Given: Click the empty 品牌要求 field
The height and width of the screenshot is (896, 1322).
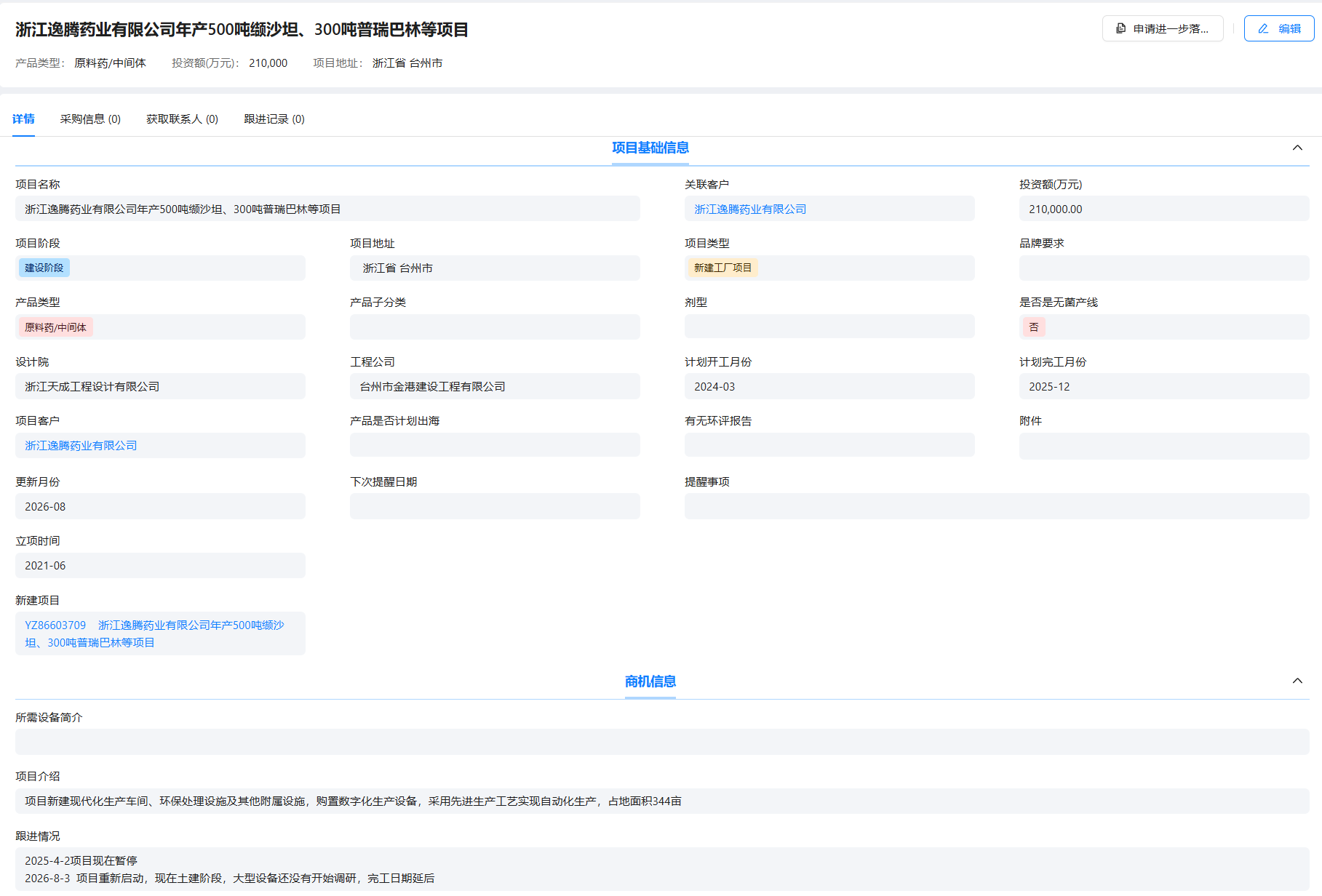Looking at the screenshot, I should [x=1164, y=268].
